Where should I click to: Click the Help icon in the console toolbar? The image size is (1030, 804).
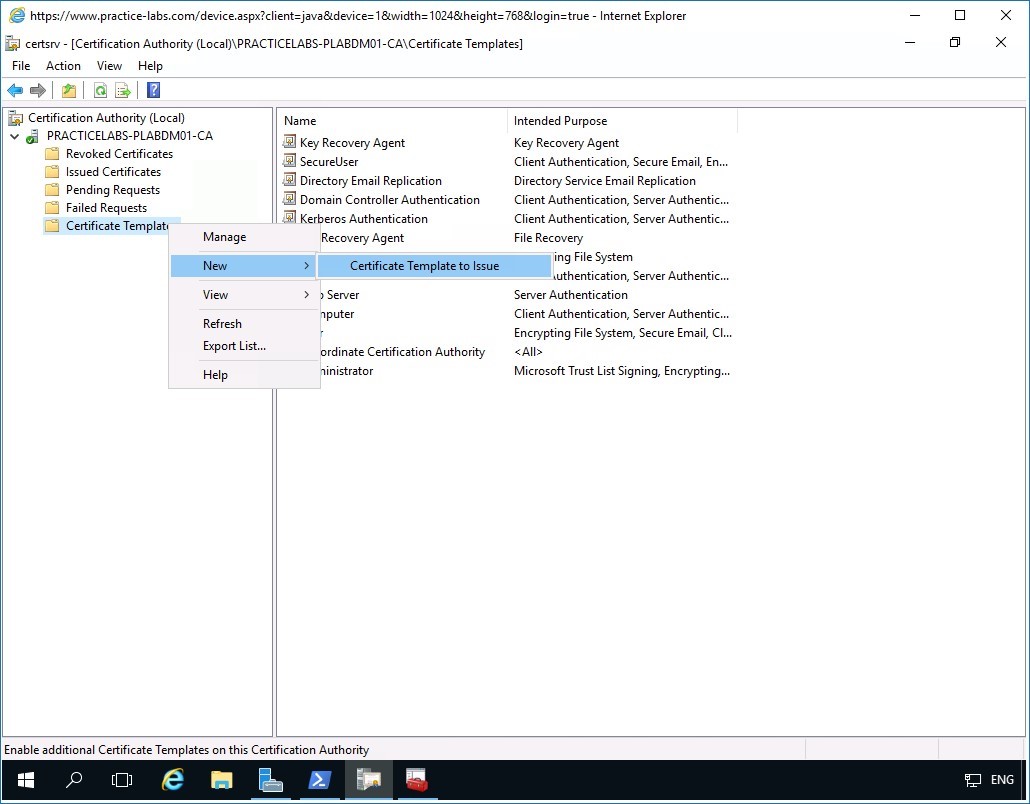click(152, 90)
